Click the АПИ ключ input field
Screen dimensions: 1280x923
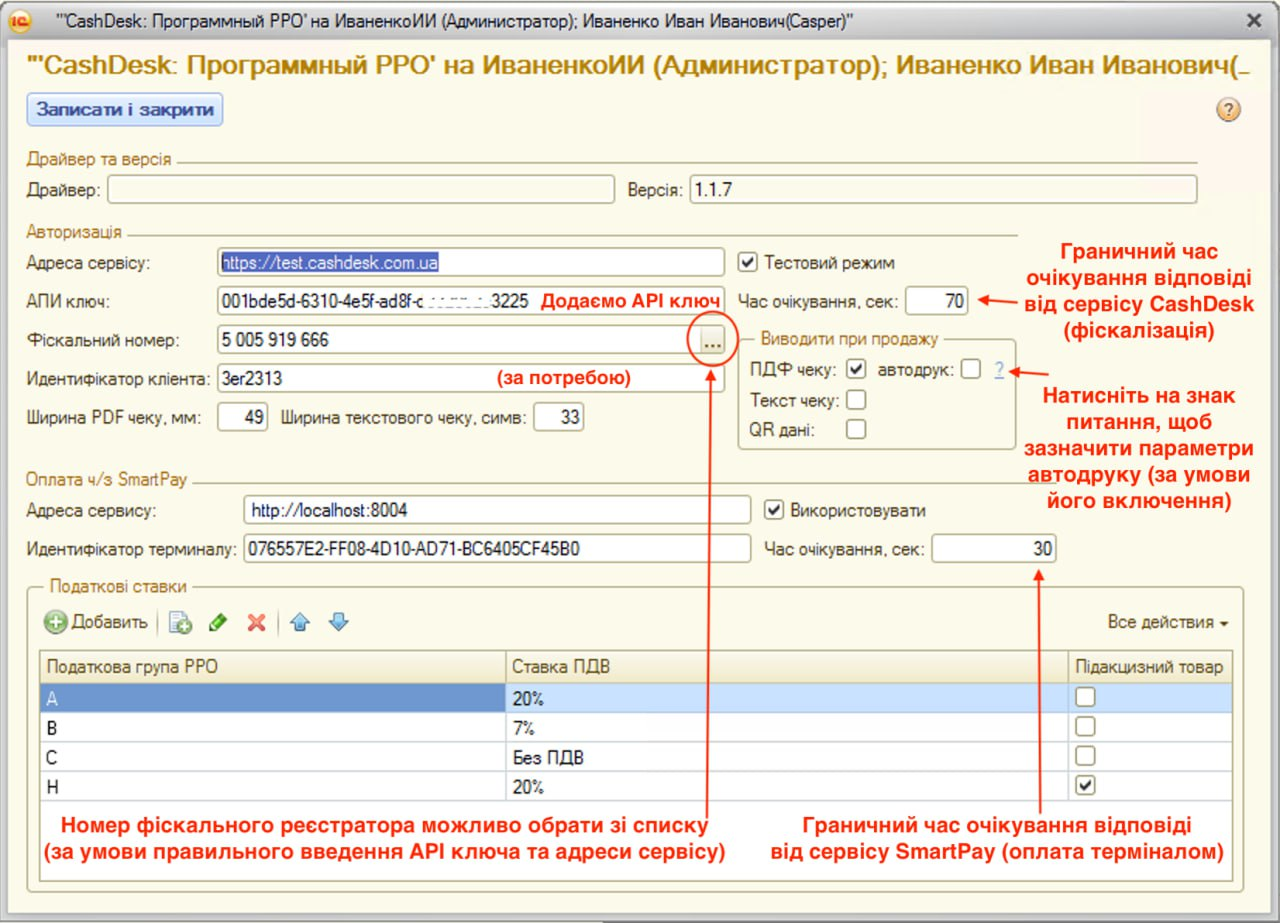point(375,301)
